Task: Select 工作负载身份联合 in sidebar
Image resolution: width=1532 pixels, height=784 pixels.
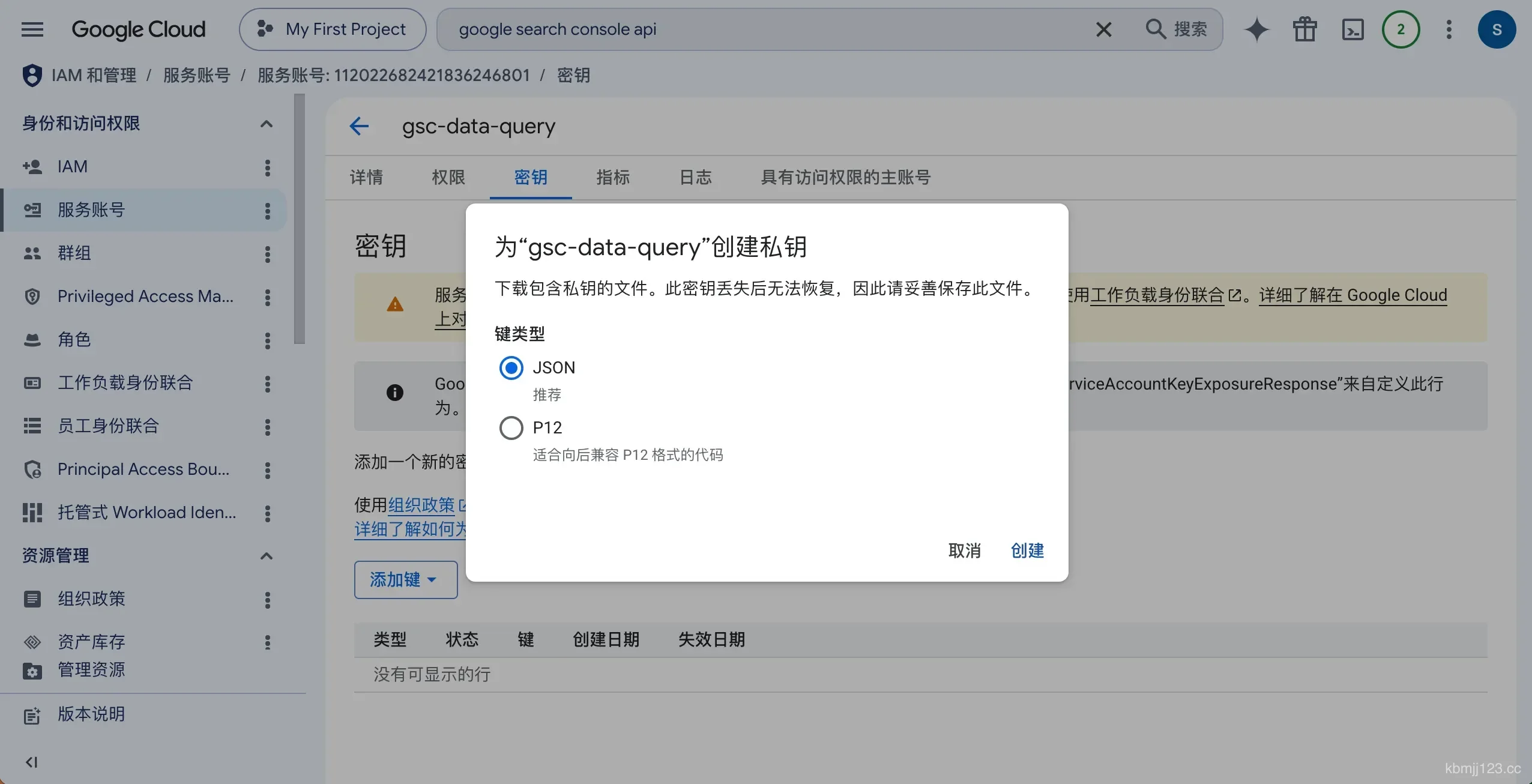Action: tap(125, 382)
